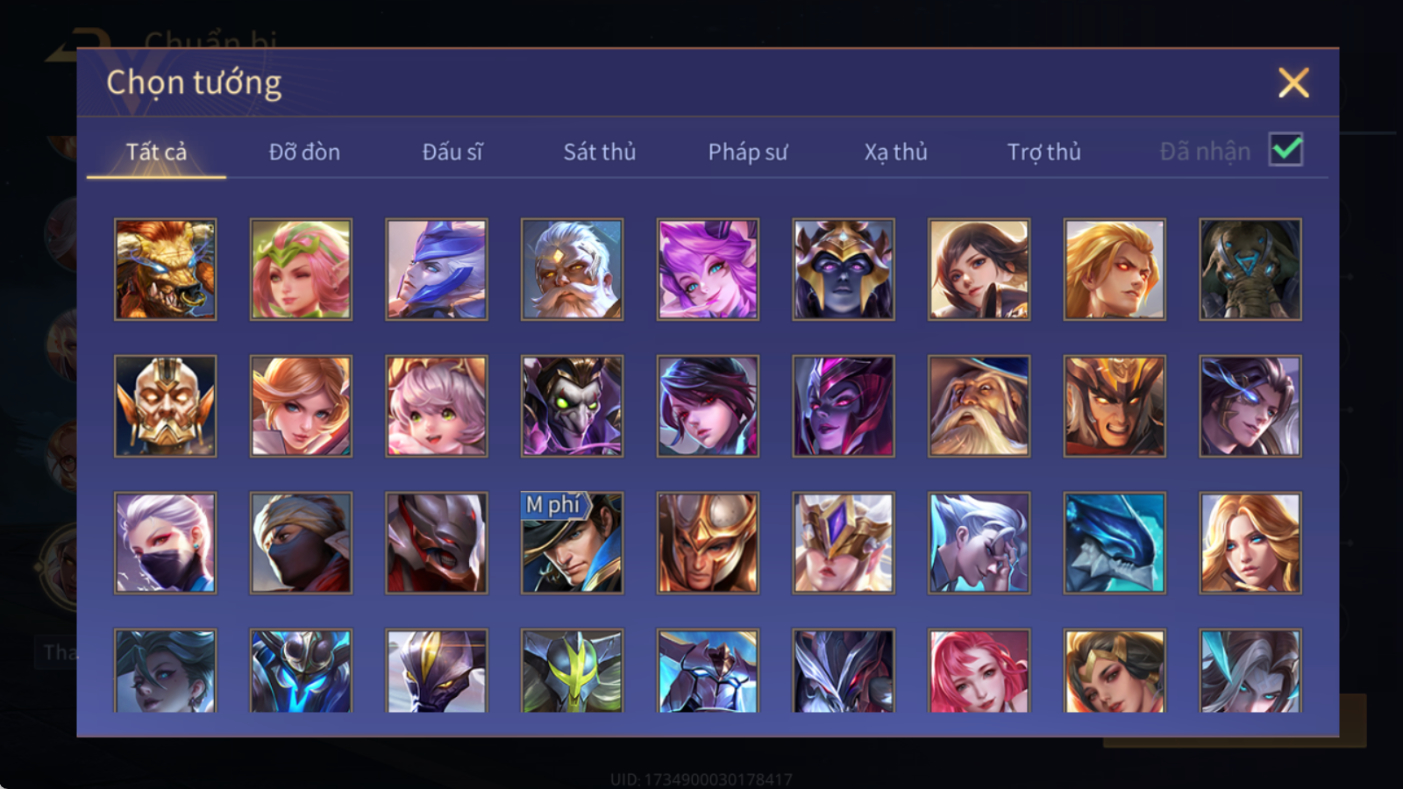Choose the white-bearded old man hero
Screen dimensions: 1403x789
[572, 270]
